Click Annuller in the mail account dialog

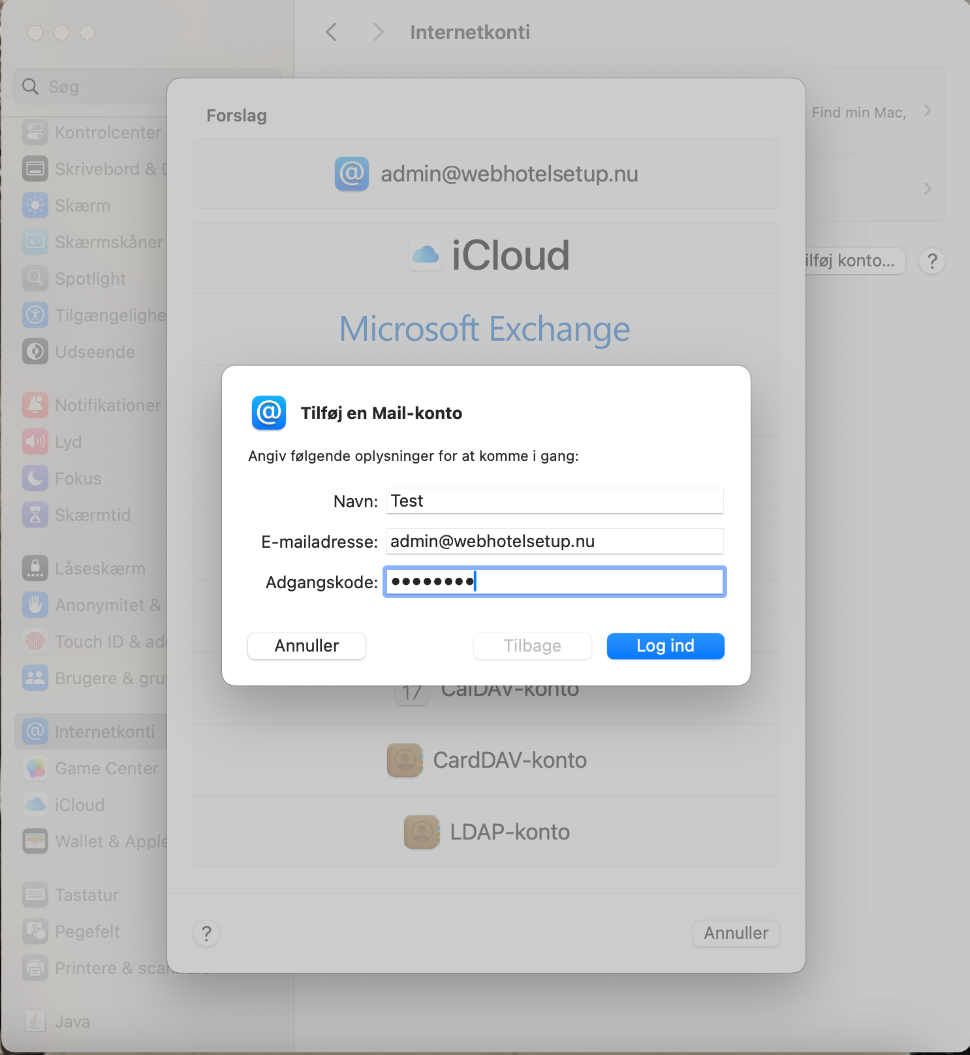coord(307,646)
